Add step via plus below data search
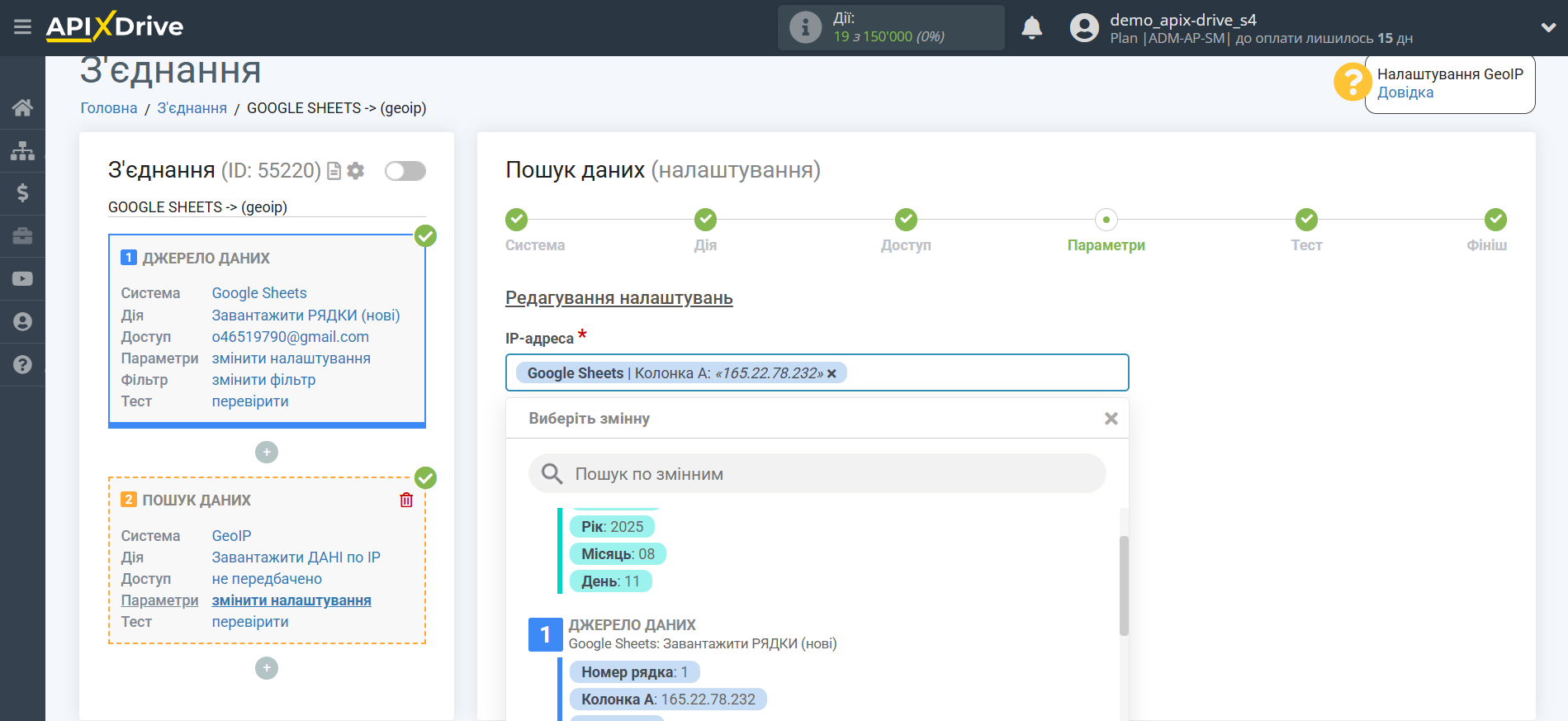Viewport: 1568px width, 721px height. click(x=267, y=668)
